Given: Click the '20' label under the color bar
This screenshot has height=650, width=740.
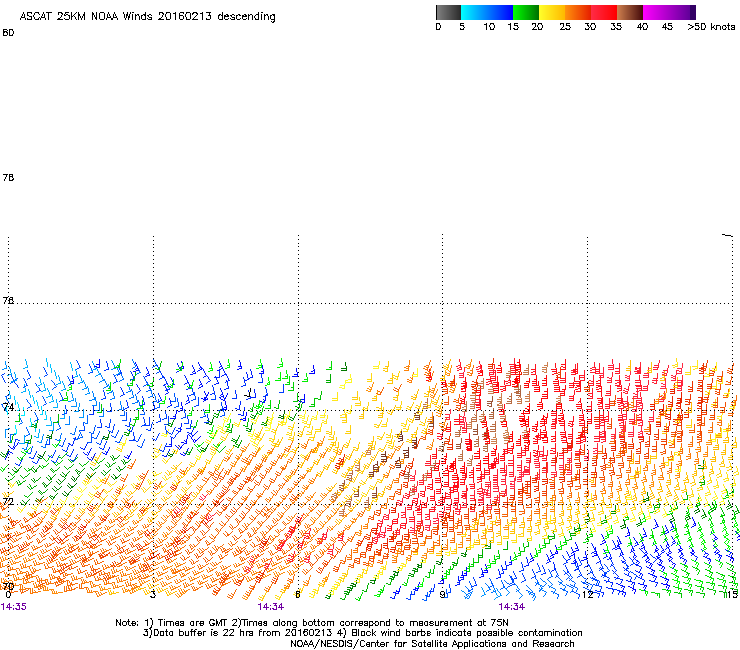Looking at the screenshot, I should pos(537,27).
